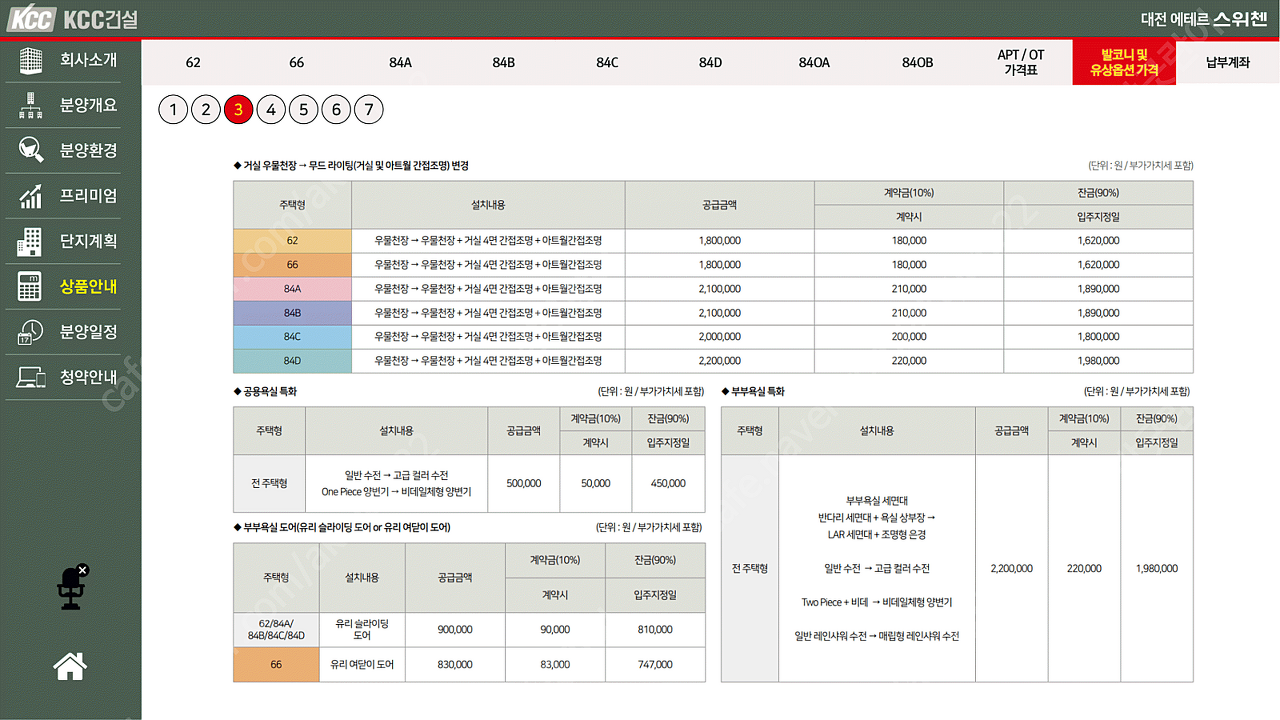Click 2,000,000 supply price for 84C
The width and height of the screenshot is (1280, 720).
pyautogui.click(x=720, y=337)
